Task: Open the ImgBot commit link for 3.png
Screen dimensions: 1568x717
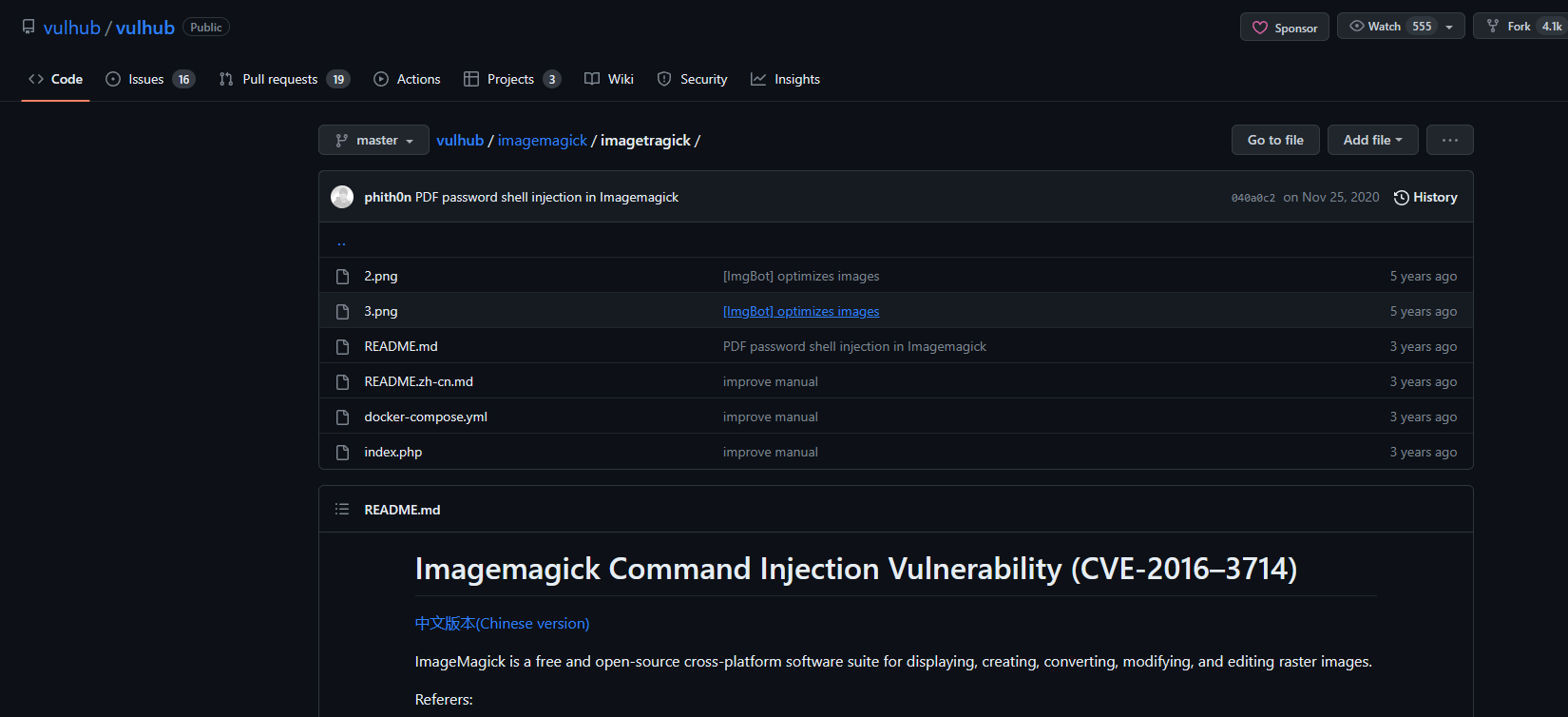Action: point(801,312)
